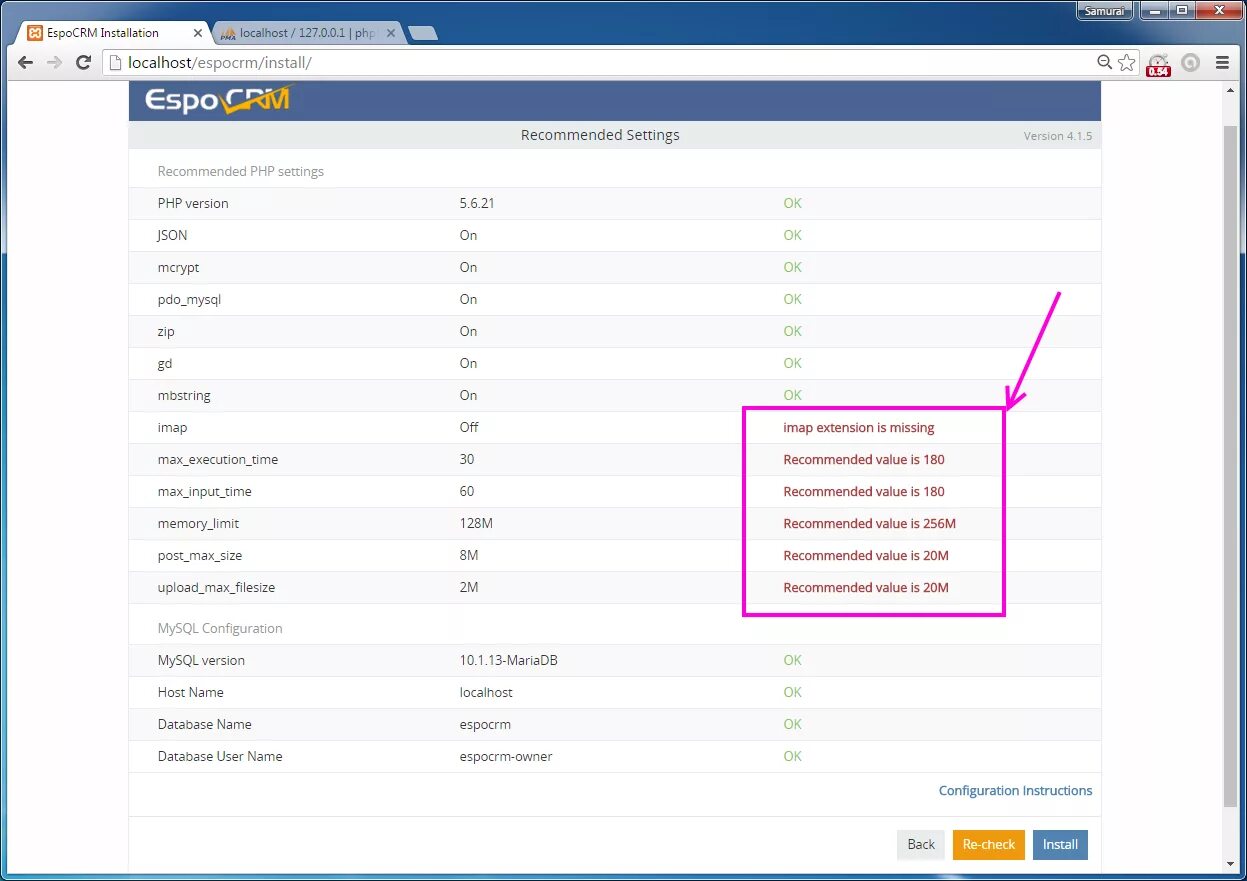The image size is (1247, 881).
Task: Click the "espocrm" database name value
Action: pos(485,724)
